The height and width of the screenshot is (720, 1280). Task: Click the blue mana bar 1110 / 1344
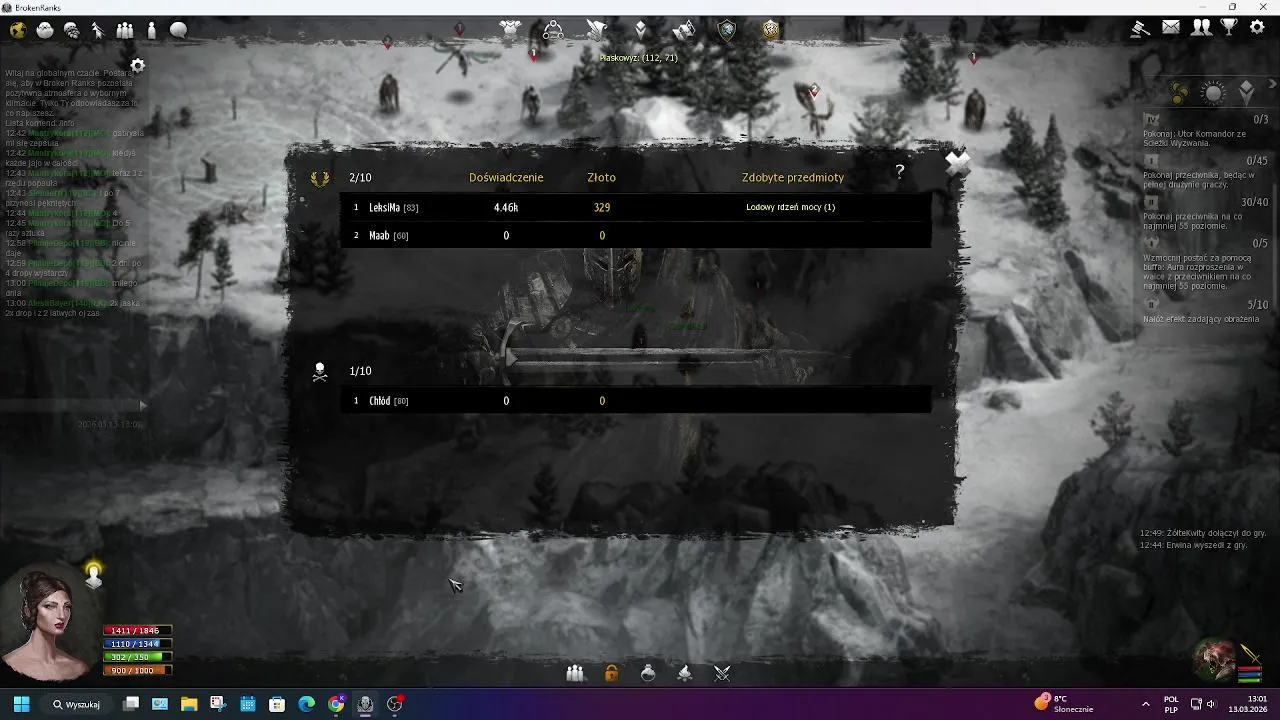click(x=138, y=644)
